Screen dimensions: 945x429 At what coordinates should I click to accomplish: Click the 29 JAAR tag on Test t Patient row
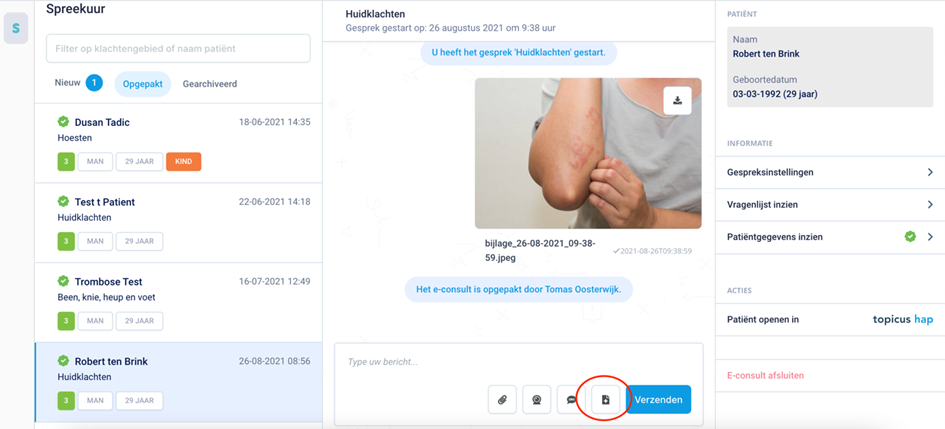[139, 242]
